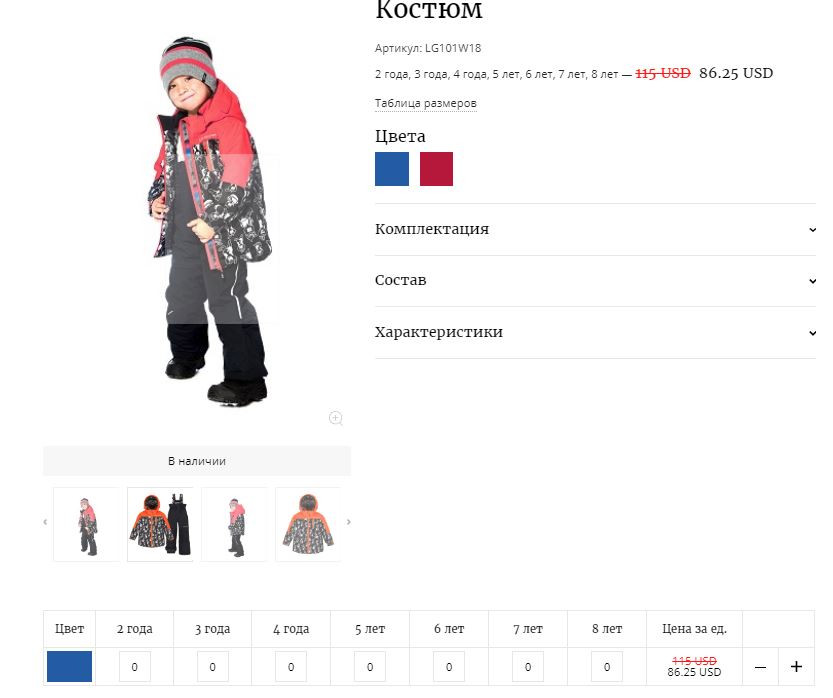Show next thumbnails with right arrow

348,522
